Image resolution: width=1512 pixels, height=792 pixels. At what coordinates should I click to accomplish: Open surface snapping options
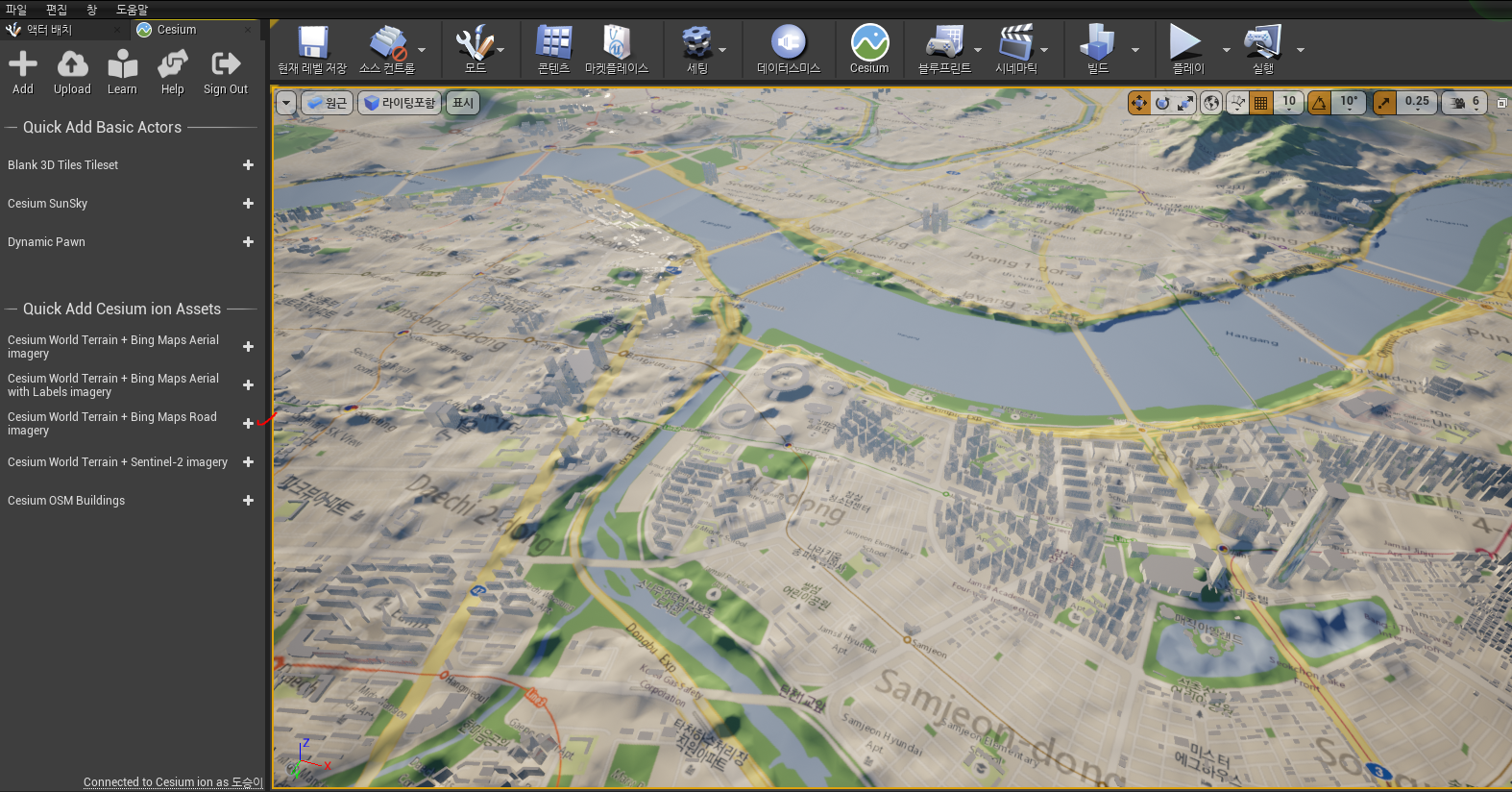1238,103
